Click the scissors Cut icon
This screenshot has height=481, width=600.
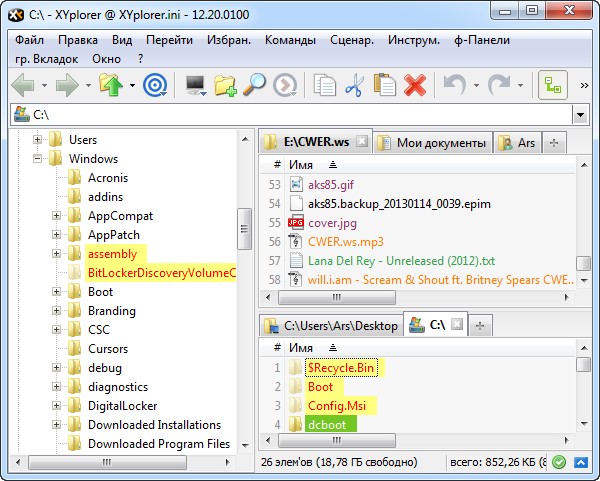click(354, 86)
